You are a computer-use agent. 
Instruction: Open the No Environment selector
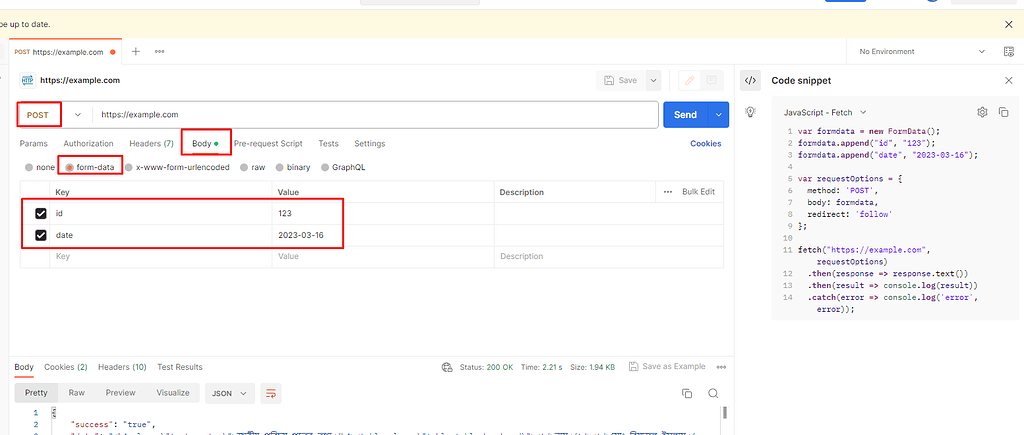(919, 51)
